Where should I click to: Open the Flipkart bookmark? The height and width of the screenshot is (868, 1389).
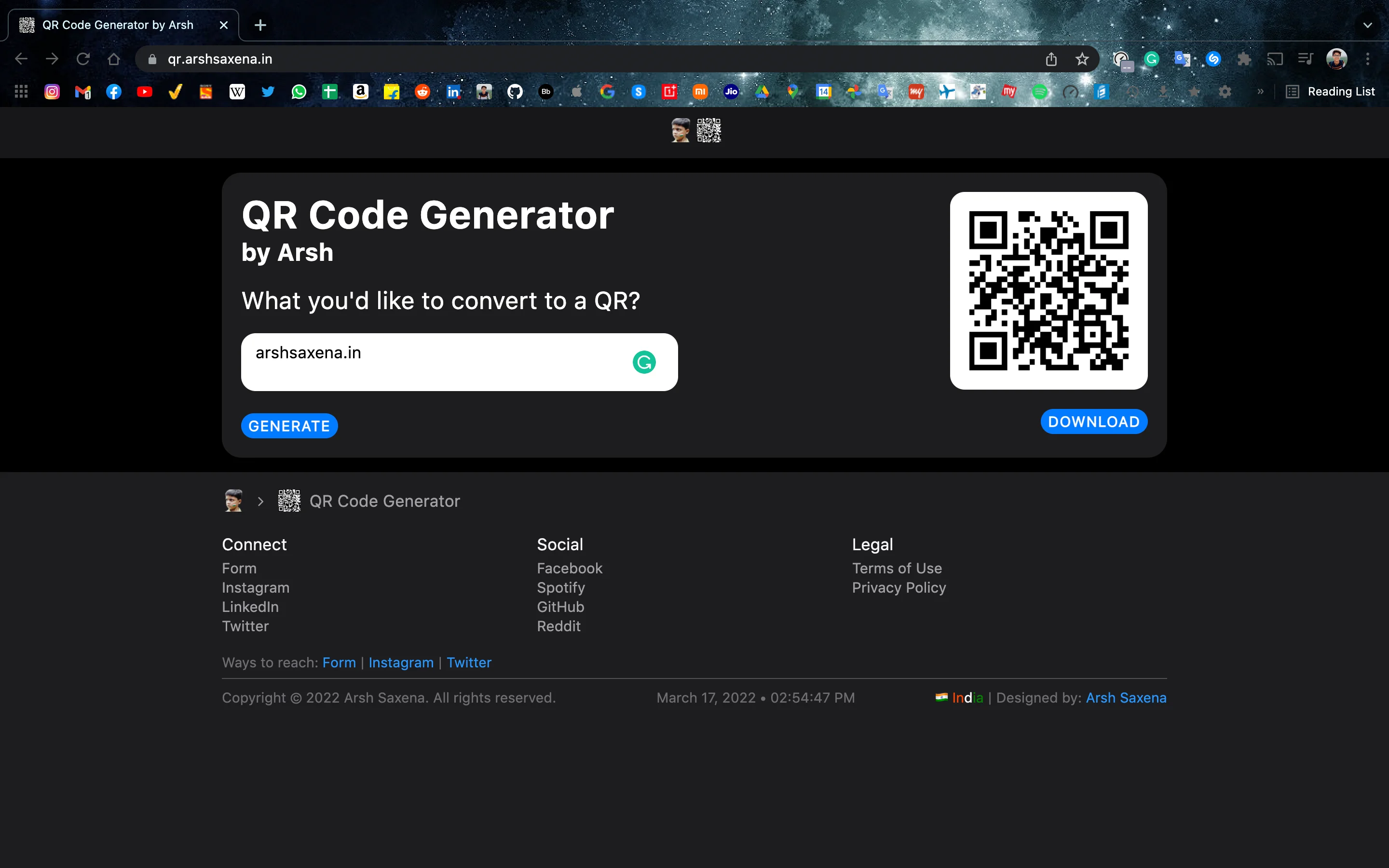click(392, 92)
